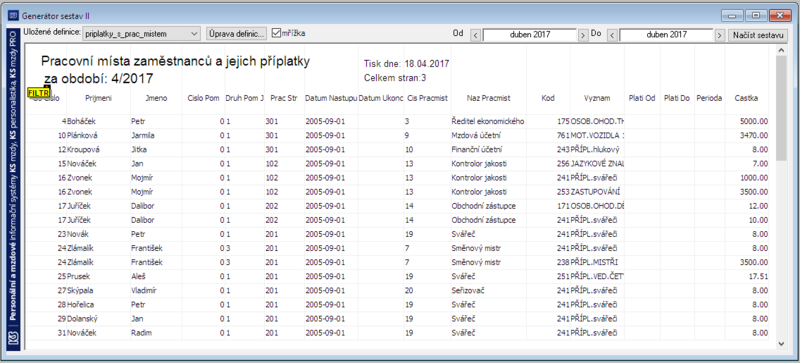Click the KS logo icon in the sidebar

click(x=14, y=338)
